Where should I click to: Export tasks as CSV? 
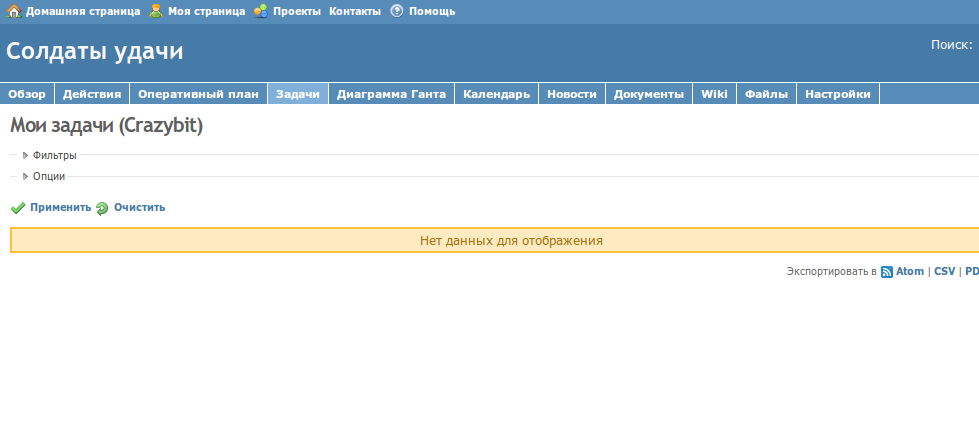coord(945,271)
